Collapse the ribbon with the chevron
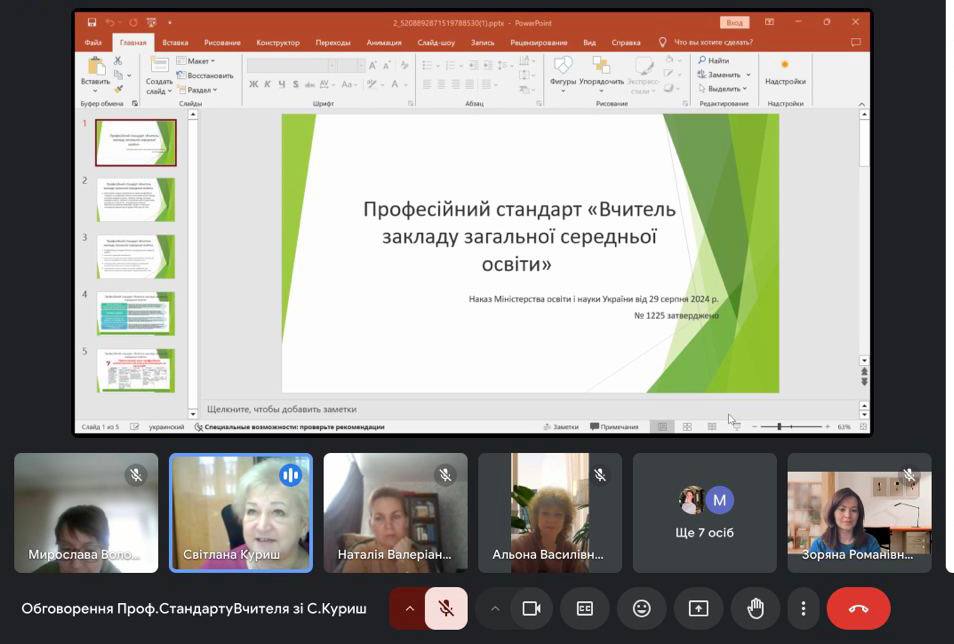The image size is (954, 644). [862, 105]
